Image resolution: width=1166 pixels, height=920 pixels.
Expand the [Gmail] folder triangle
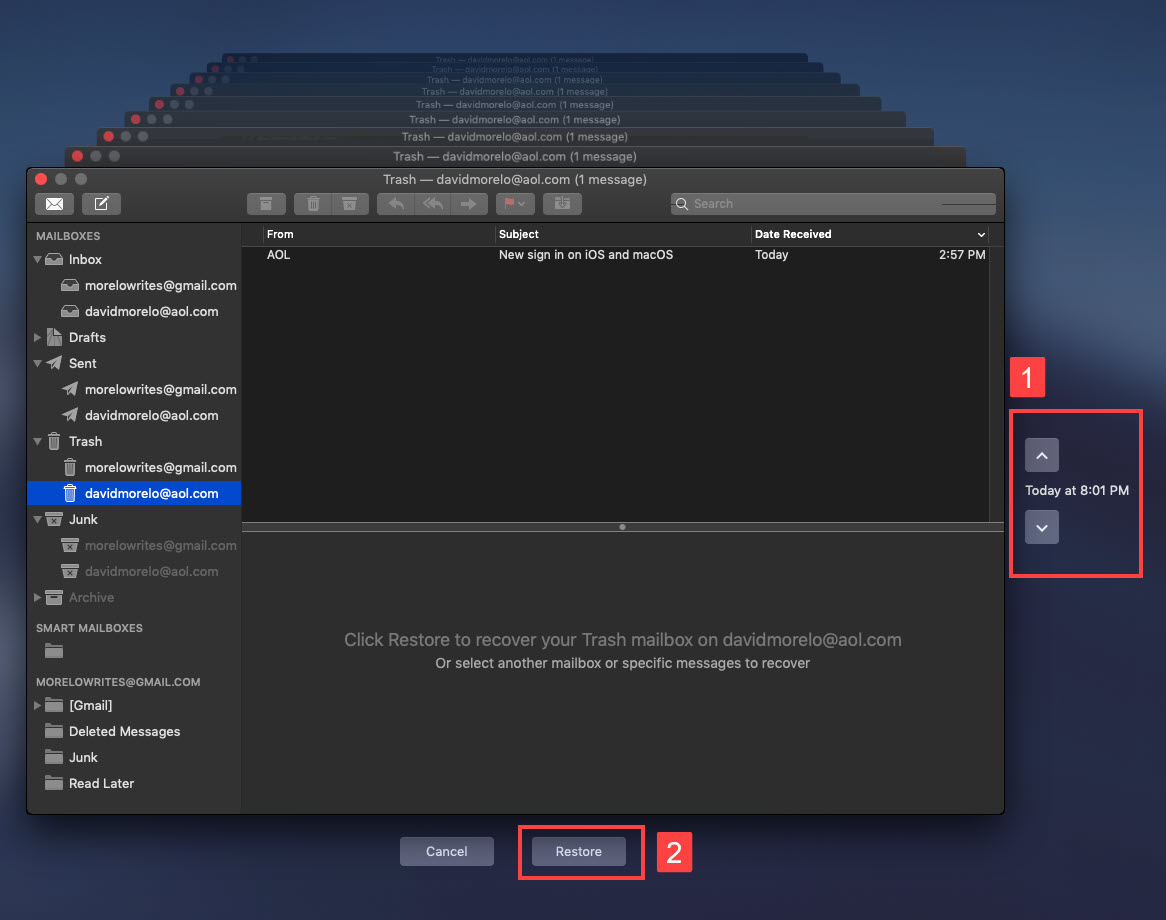pyautogui.click(x=37, y=705)
